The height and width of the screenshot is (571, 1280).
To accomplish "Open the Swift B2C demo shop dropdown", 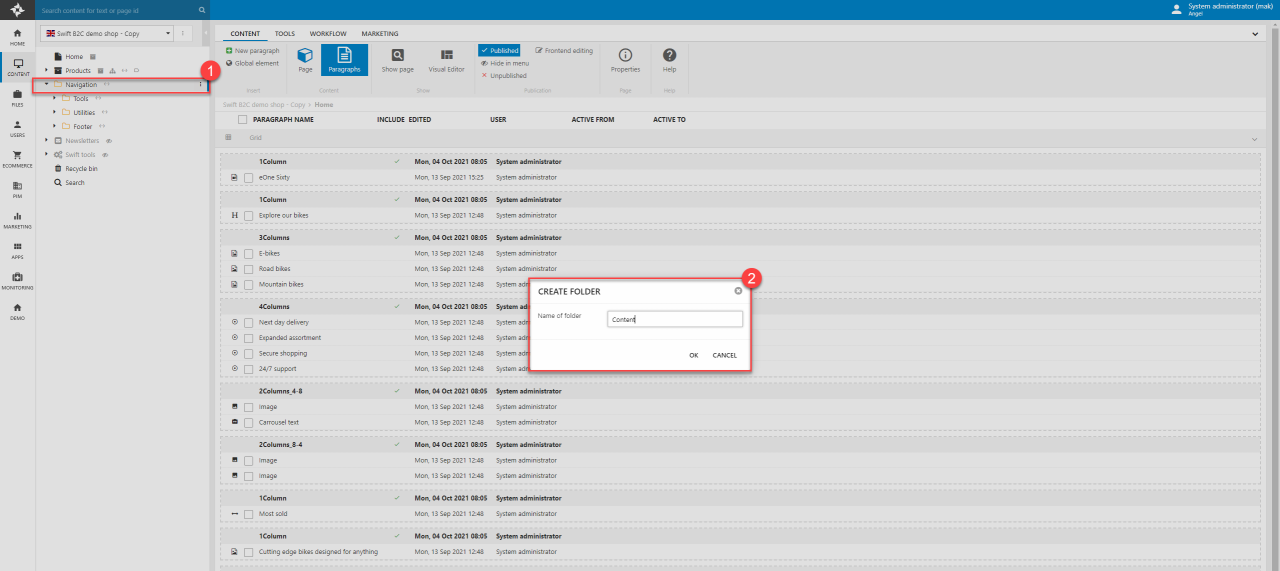I will click(107, 33).
